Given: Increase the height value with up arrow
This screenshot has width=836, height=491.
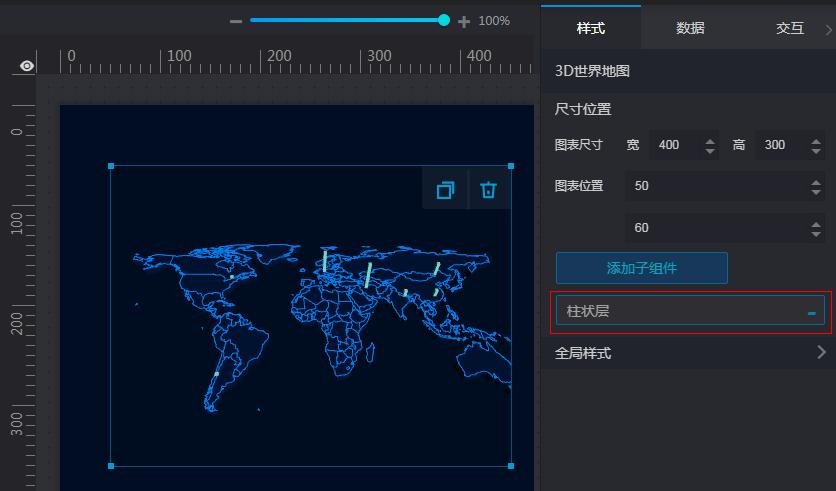Looking at the screenshot, I should tap(816, 141).
